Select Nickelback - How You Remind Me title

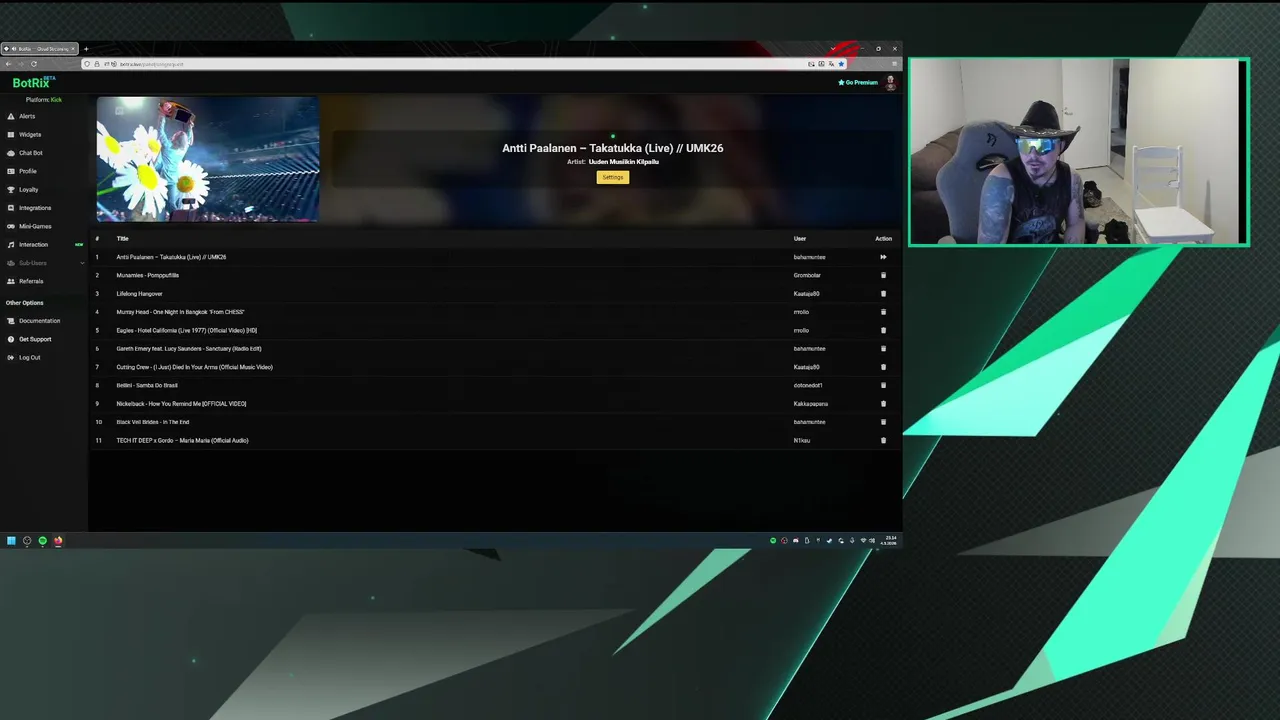pyautogui.click(x=181, y=404)
